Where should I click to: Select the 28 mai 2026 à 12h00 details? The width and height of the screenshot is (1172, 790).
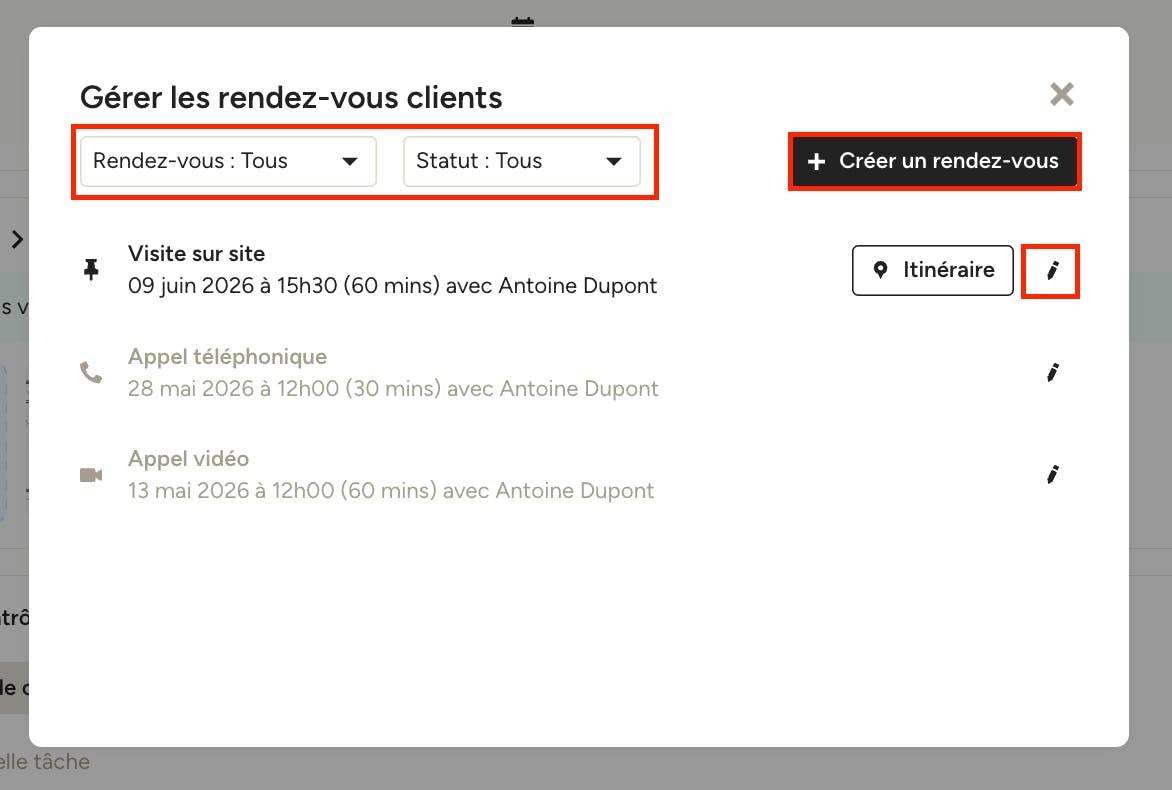pos(393,389)
